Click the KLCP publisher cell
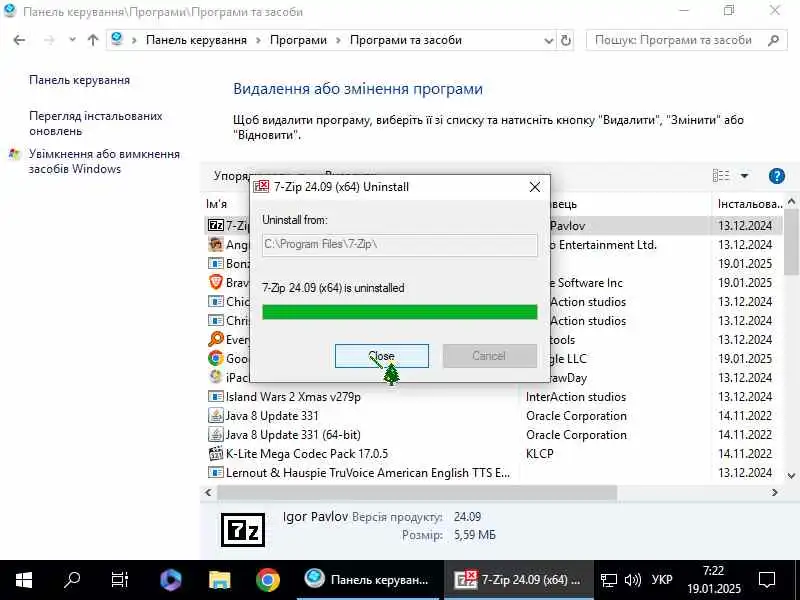Viewport: 800px width, 600px height. pyautogui.click(x=540, y=454)
